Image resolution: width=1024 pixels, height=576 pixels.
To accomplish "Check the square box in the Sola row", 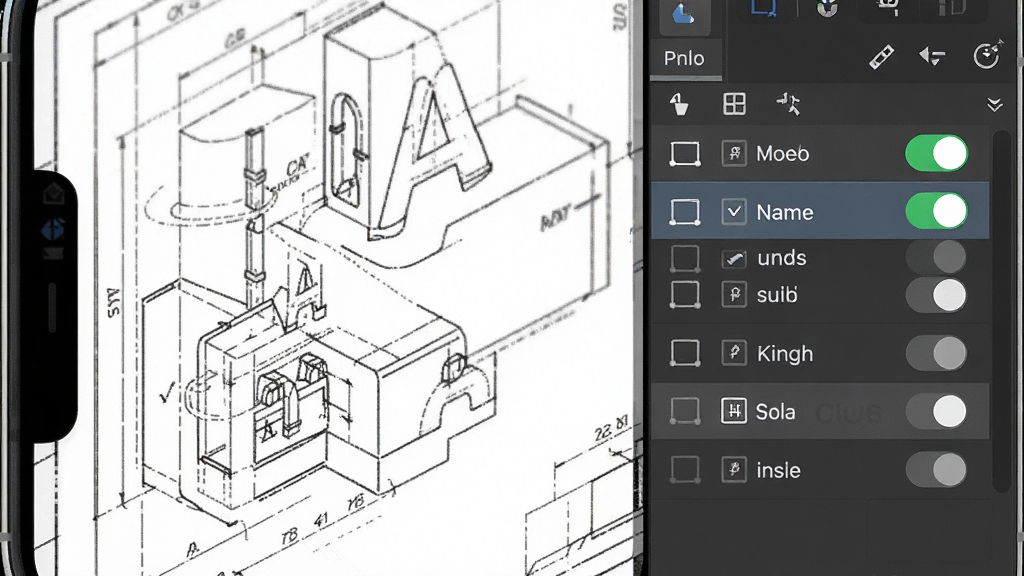I will (685, 411).
